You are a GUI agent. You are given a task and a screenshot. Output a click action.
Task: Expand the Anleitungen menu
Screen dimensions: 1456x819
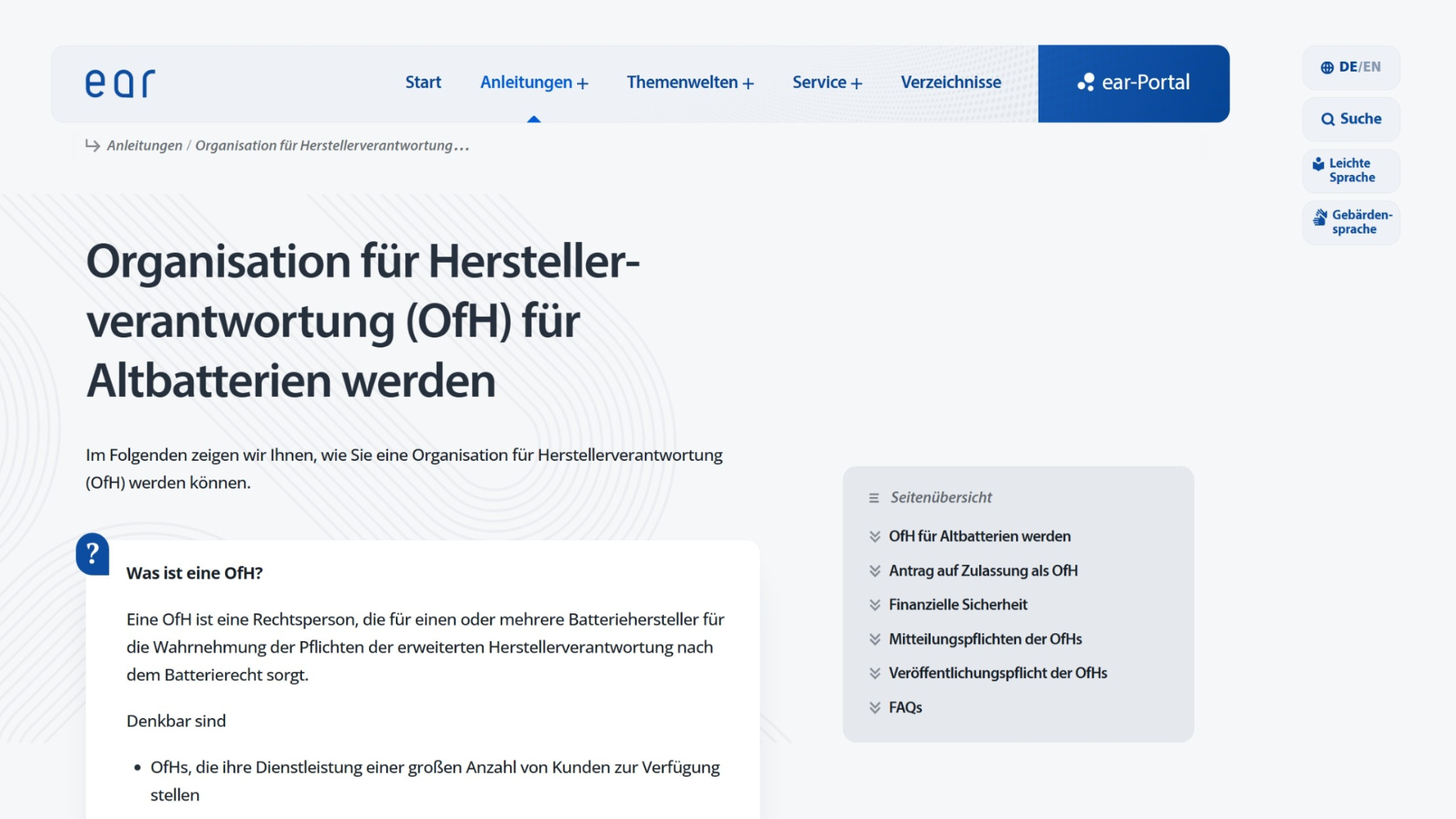533,82
